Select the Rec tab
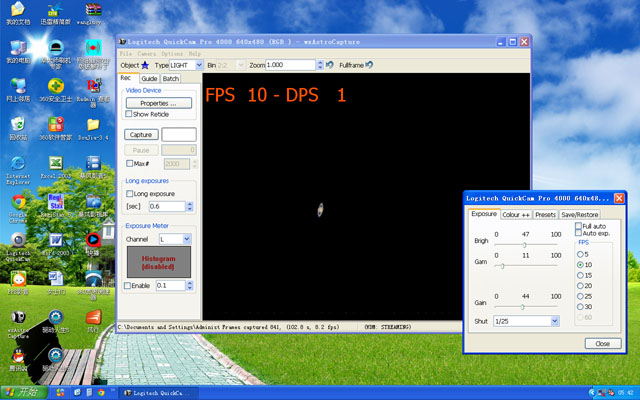 coord(126,78)
